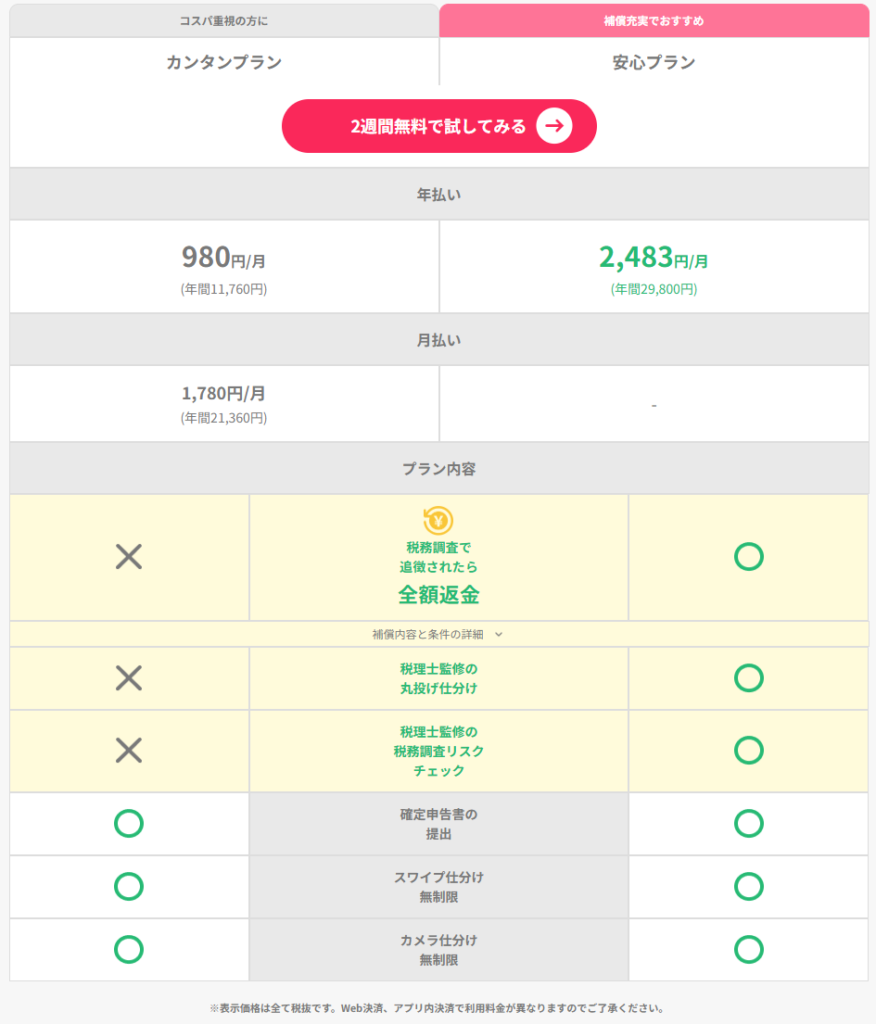Expand 補償内容と条件の詳細 chevron
Viewport: 876px width, 1024px height.
coord(498,634)
